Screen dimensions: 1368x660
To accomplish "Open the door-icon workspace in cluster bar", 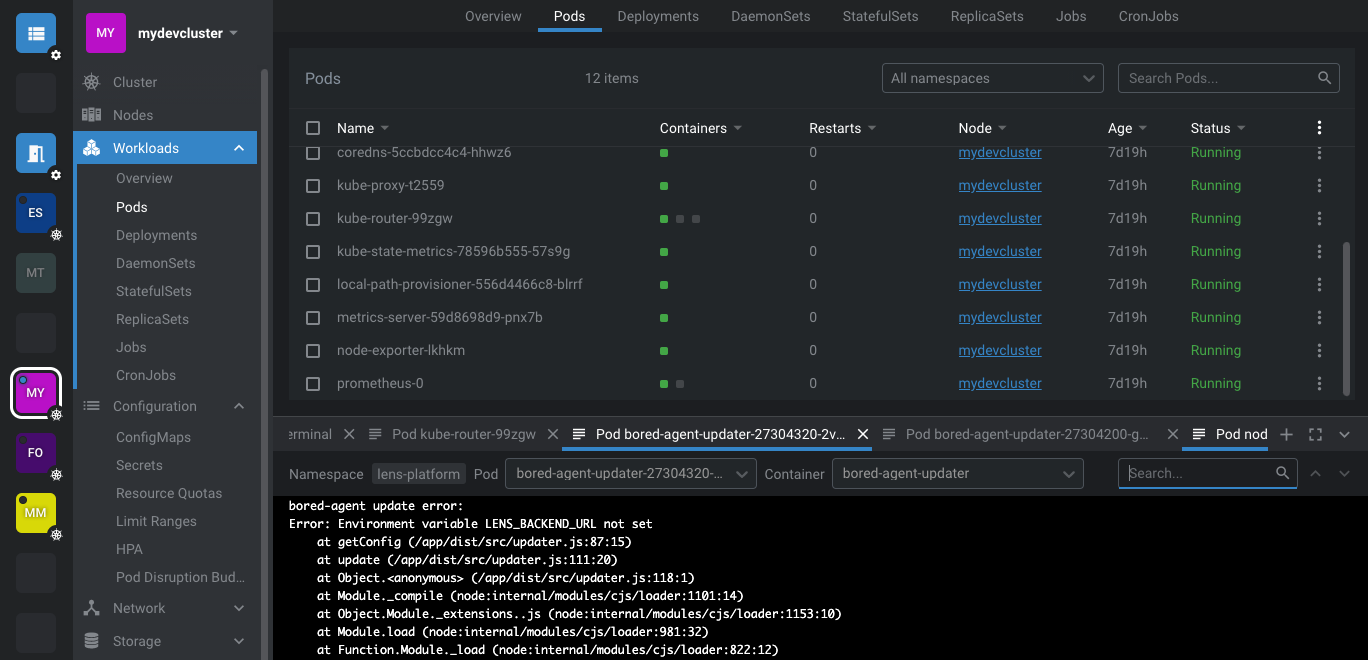I will tap(36, 153).
